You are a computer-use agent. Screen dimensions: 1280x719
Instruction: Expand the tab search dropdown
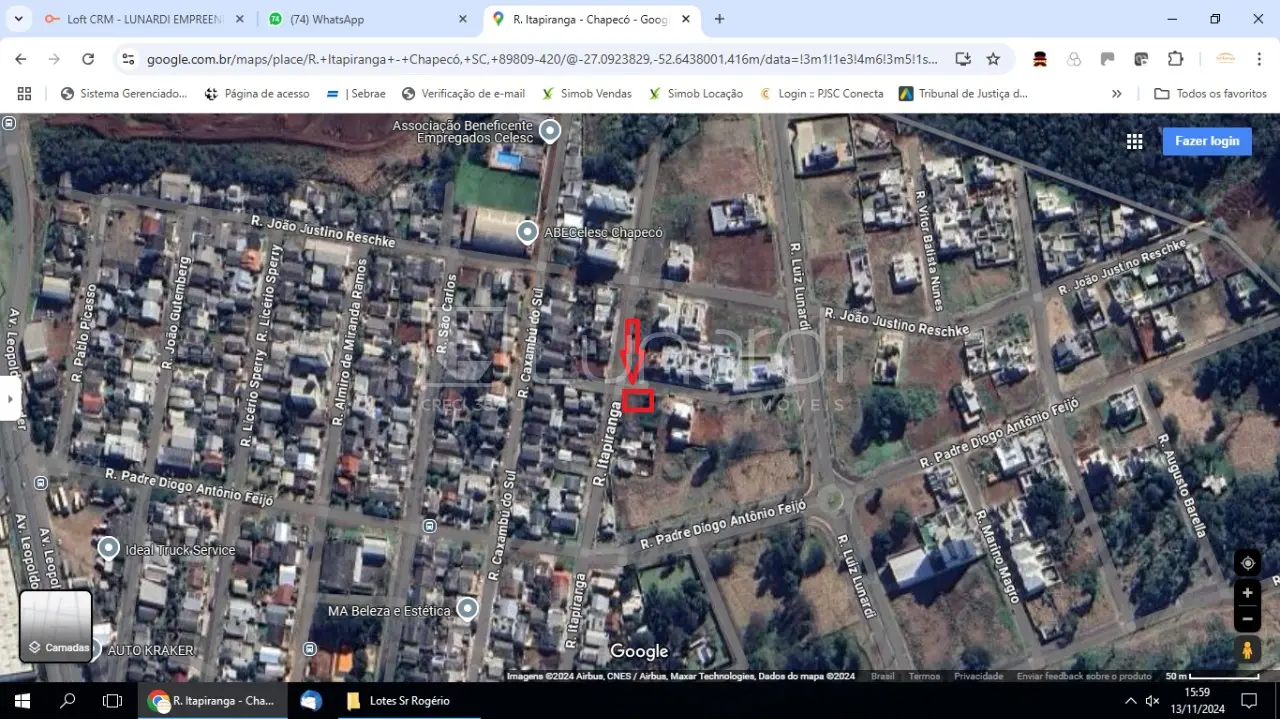click(x=18, y=19)
